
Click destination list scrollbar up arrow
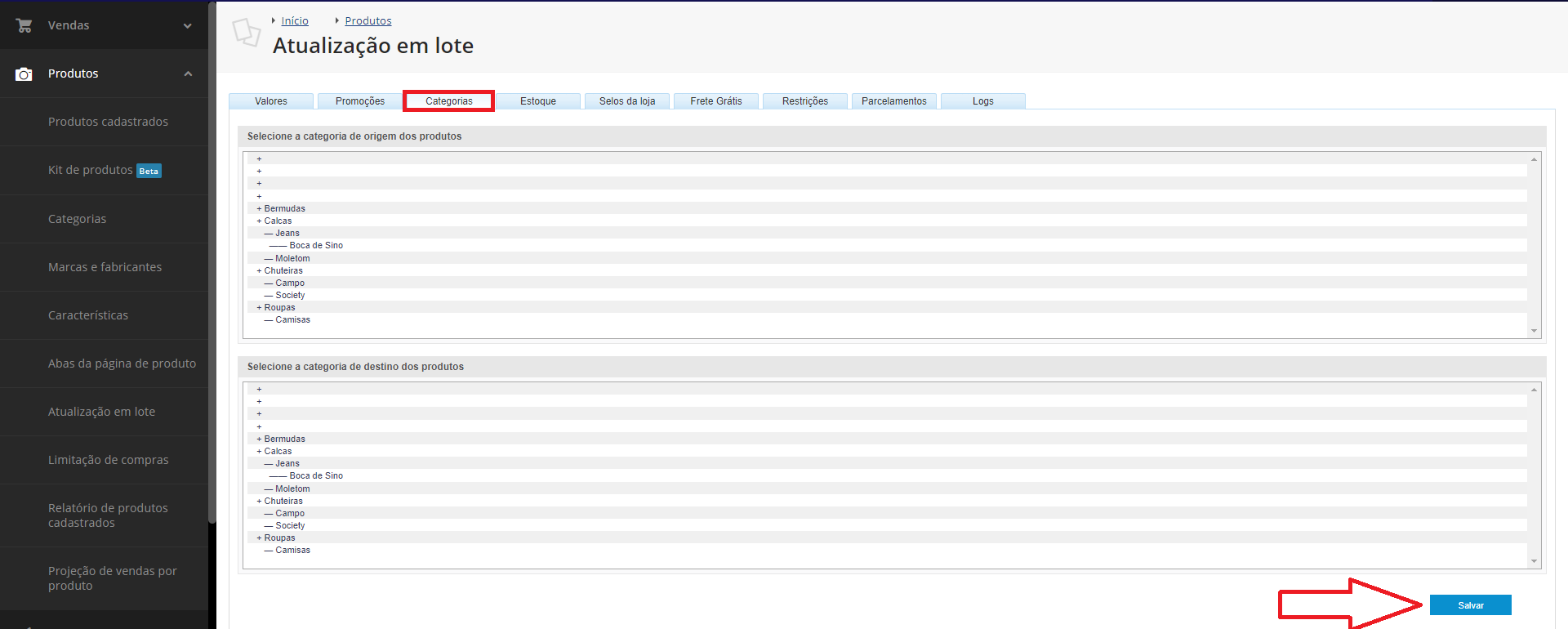(x=1534, y=390)
